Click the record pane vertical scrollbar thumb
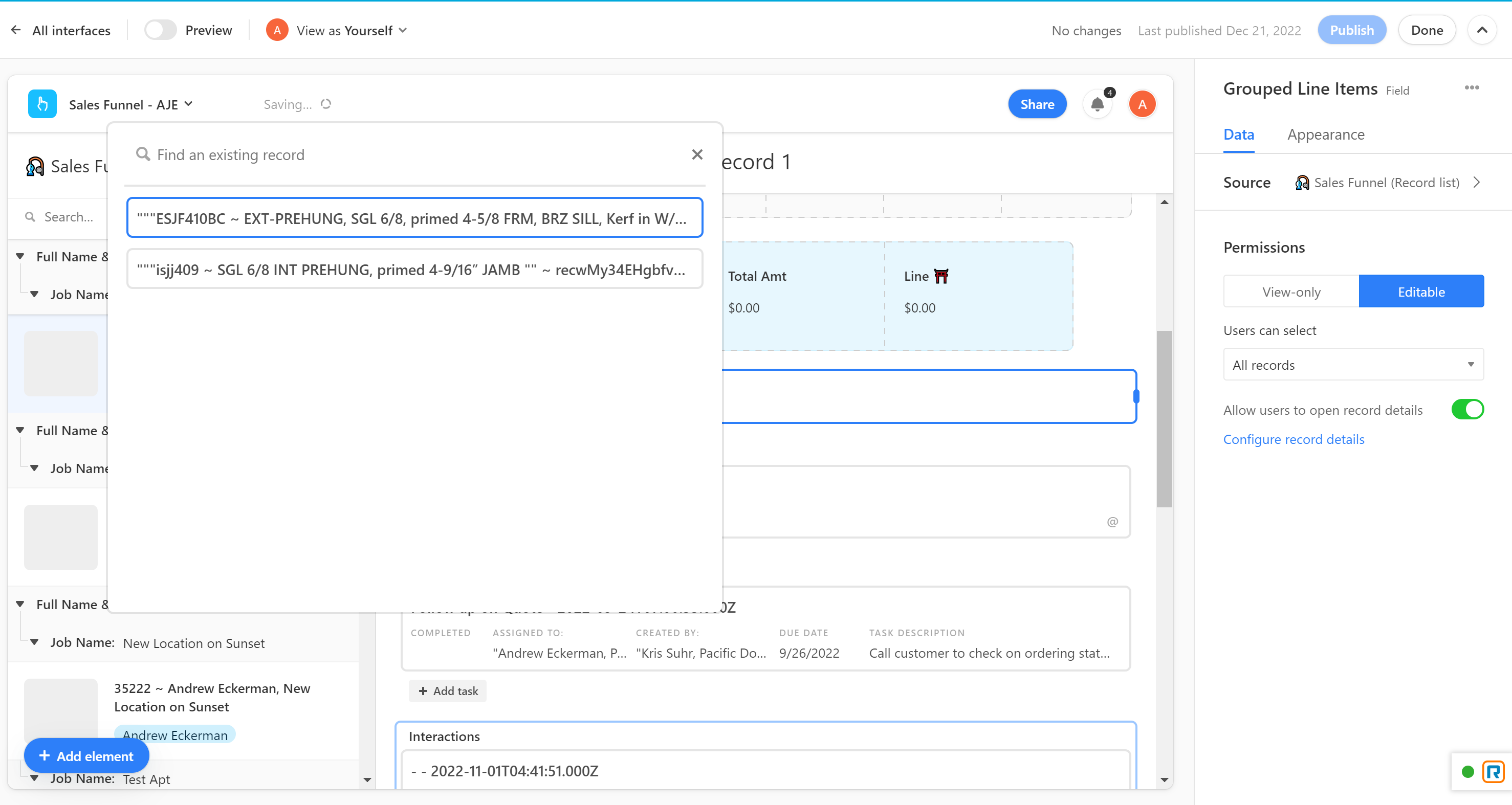 tap(1164, 418)
